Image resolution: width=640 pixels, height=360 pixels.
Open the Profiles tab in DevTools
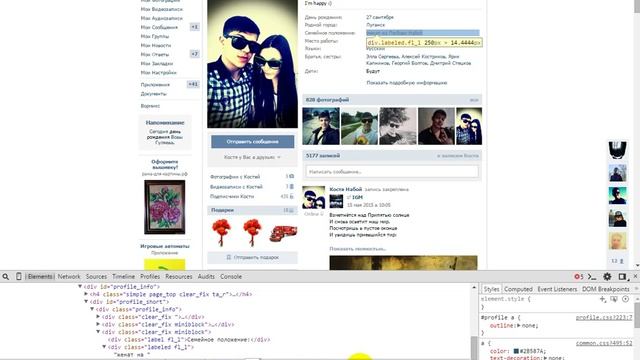click(x=150, y=276)
